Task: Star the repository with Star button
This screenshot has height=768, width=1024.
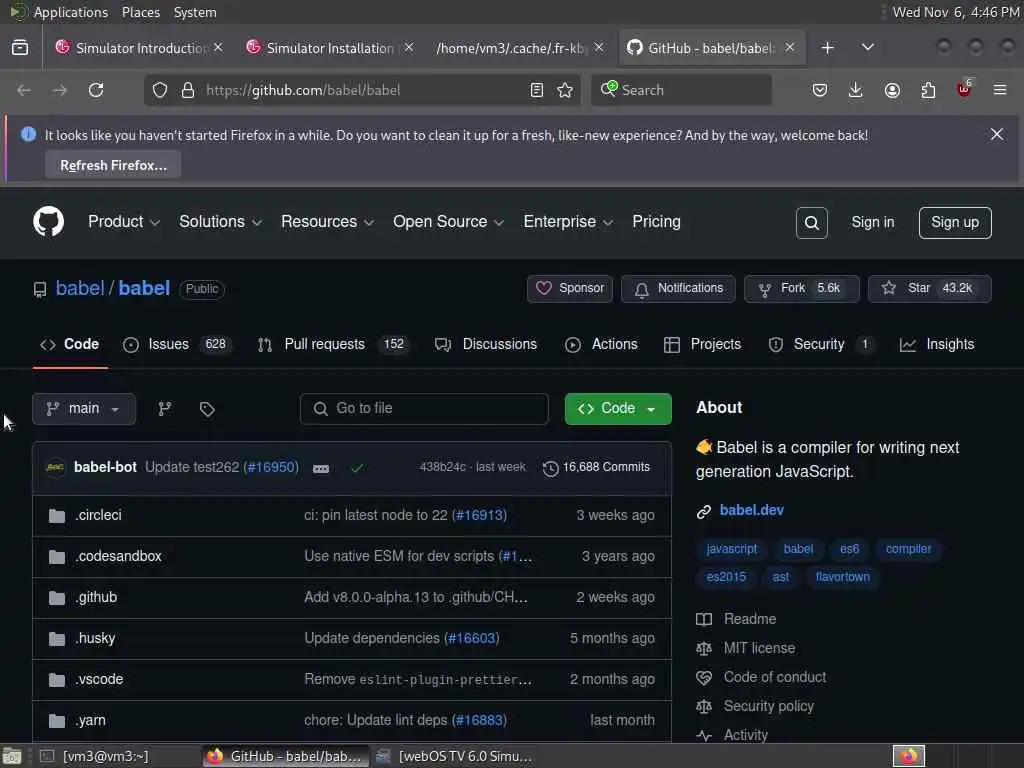Action: tap(929, 289)
